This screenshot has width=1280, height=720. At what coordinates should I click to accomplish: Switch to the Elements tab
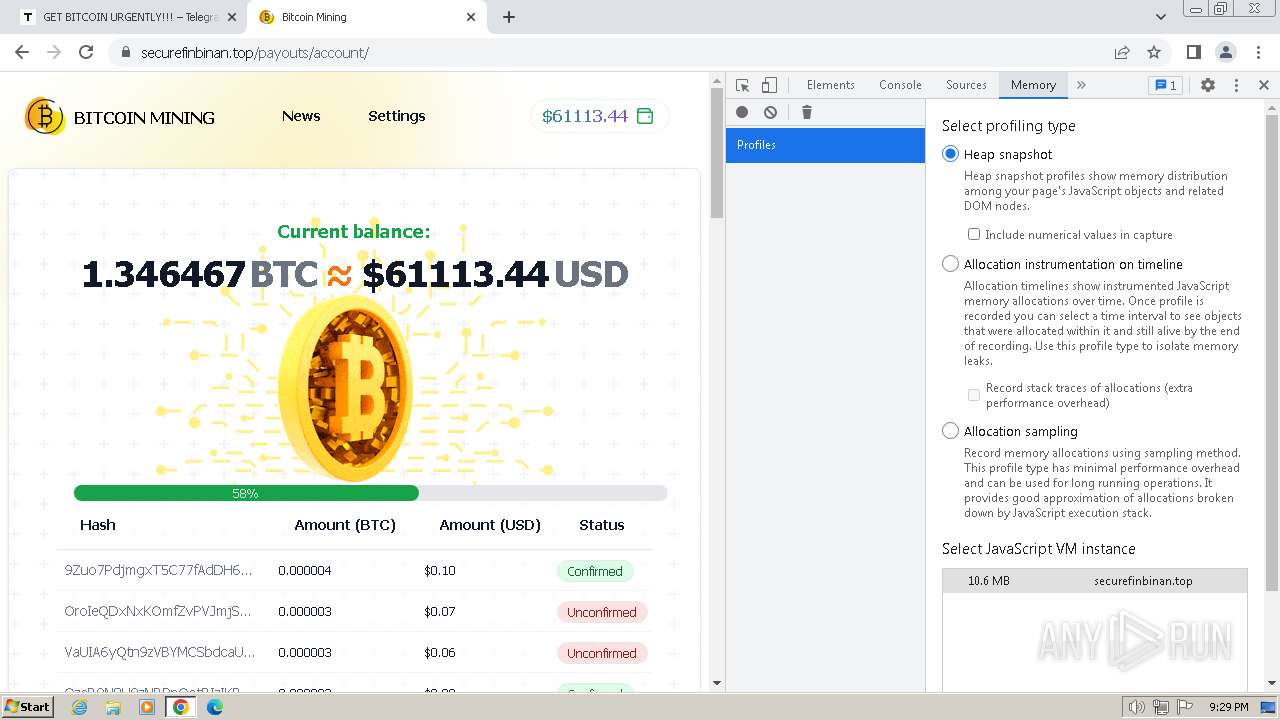(830, 85)
